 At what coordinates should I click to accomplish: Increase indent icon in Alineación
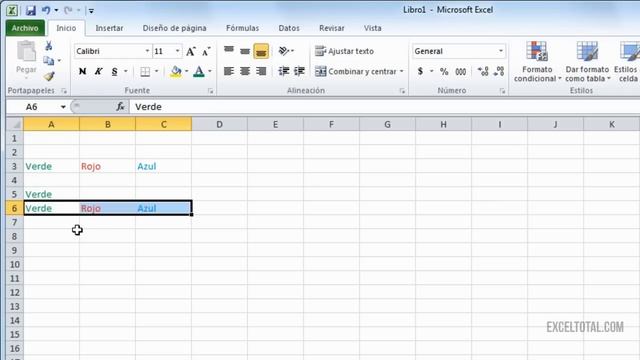coord(300,71)
